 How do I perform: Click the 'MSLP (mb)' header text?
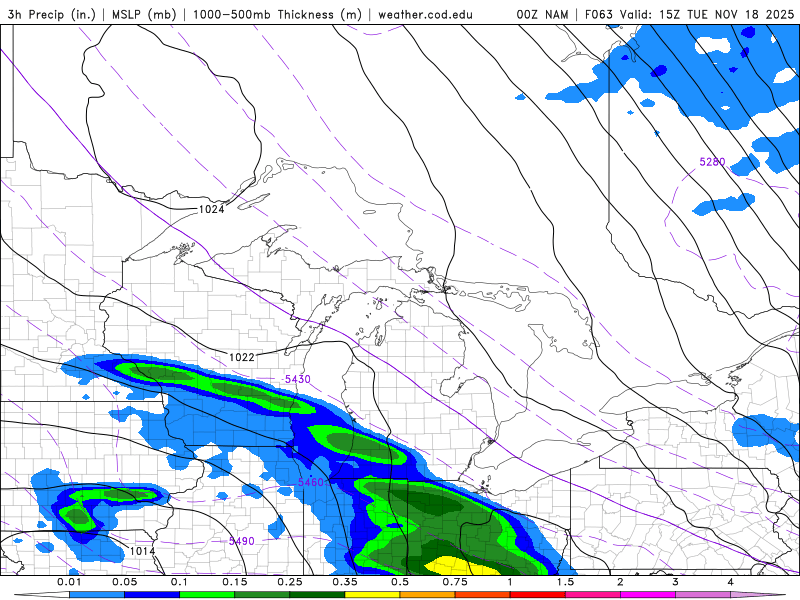[x=144, y=15]
